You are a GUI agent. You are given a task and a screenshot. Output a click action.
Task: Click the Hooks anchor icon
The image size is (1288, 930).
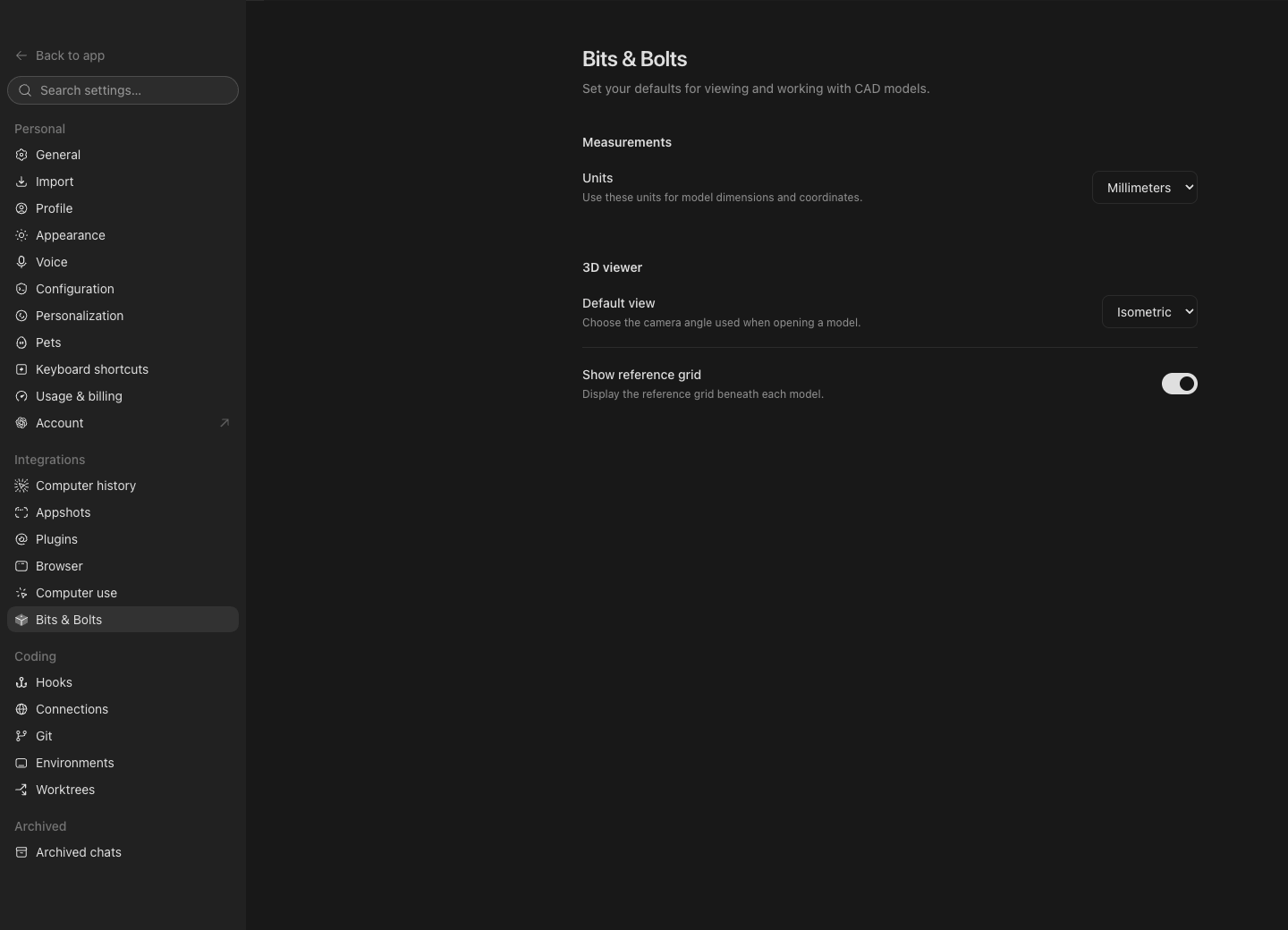click(x=21, y=682)
